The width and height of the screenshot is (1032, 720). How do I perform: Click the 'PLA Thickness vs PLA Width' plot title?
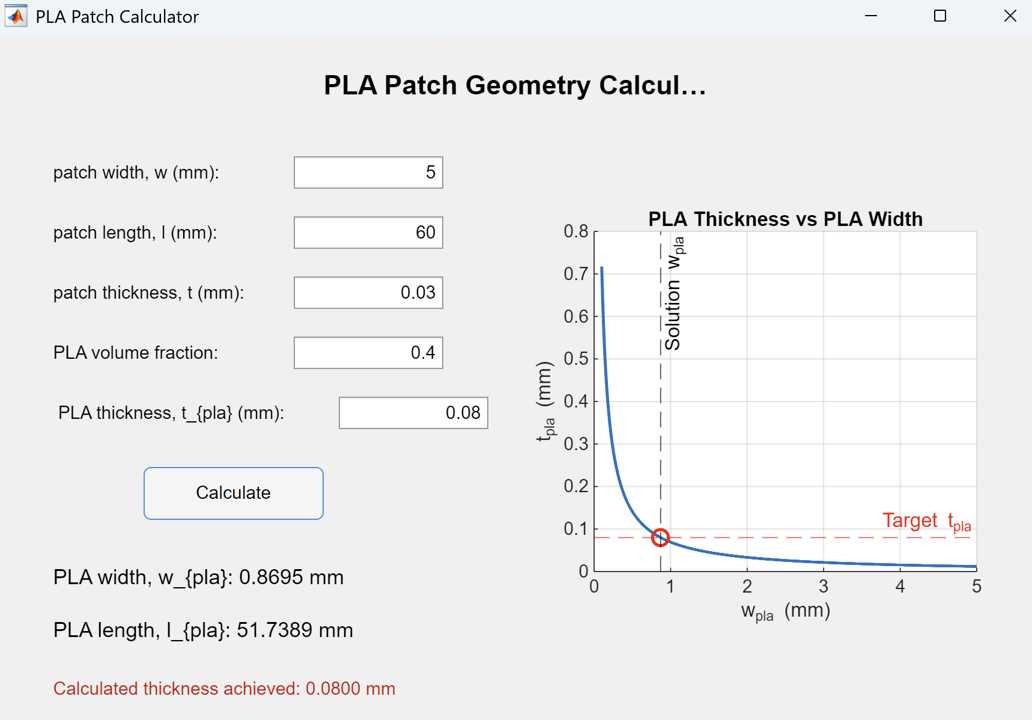785,219
